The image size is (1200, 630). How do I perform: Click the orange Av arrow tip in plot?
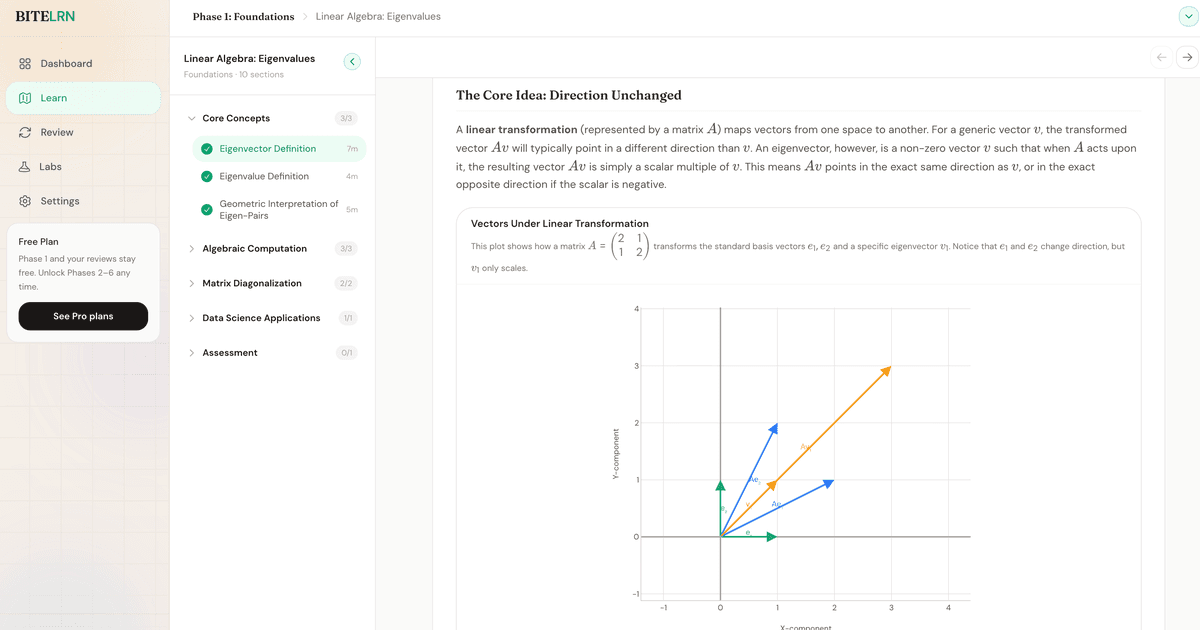click(885, 372)
